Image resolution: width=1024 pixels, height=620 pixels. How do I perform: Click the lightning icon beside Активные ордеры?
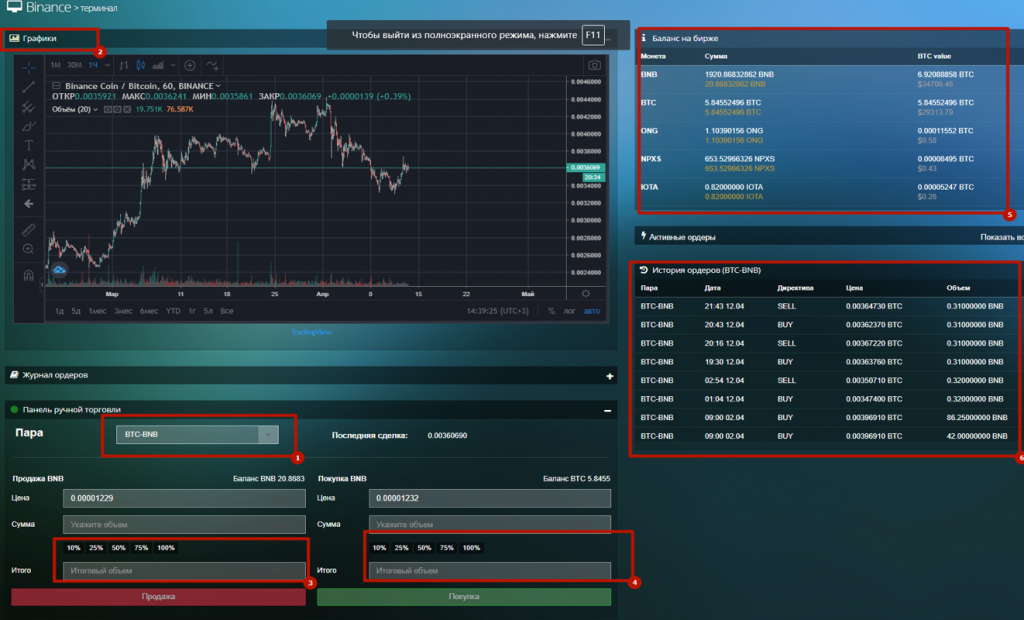point(643,236)
